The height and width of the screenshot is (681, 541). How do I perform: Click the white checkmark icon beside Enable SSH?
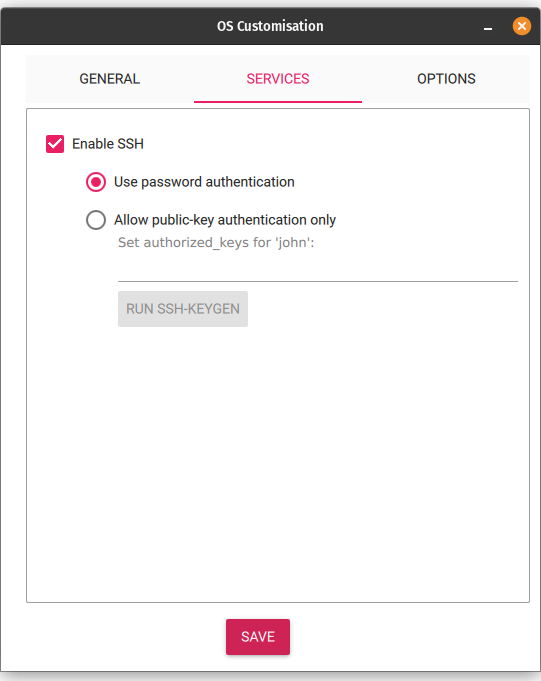pyautogui.click(x=55, y=144)
